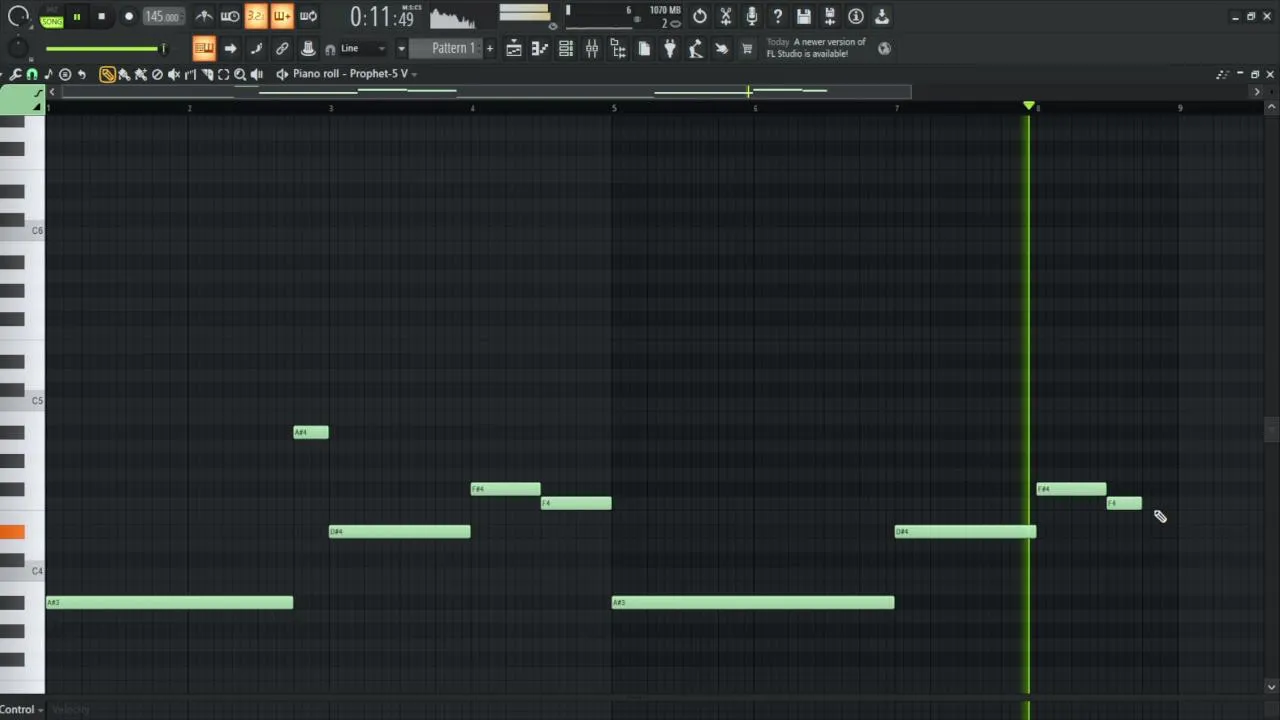Image resolution: width=1280 pixels, height=720 pixels.
Task: Select the Mute tool in piano roll
Action: (174, 74)
